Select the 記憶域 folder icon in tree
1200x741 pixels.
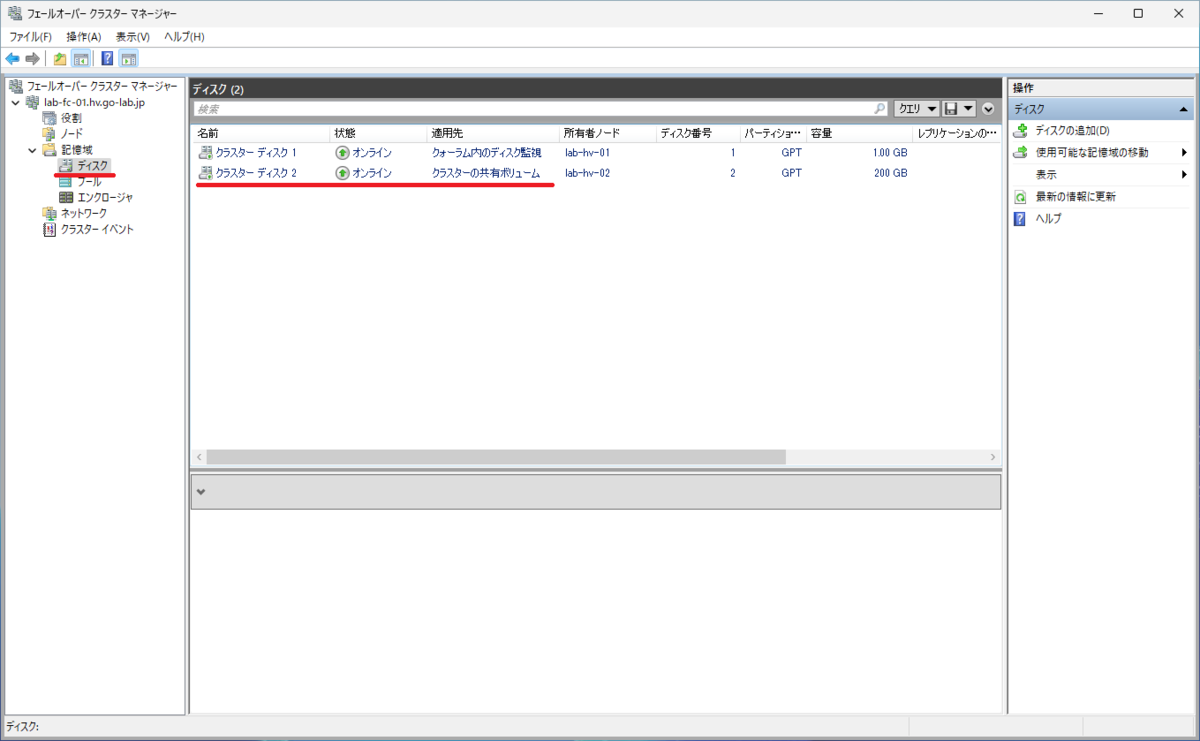[x=50, y=150]
